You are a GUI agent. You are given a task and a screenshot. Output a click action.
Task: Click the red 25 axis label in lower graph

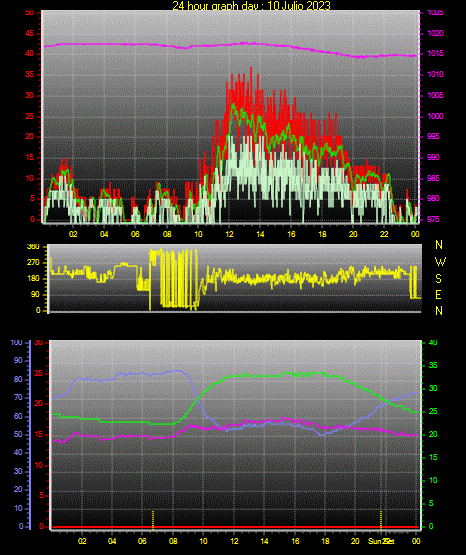(39, 373)
